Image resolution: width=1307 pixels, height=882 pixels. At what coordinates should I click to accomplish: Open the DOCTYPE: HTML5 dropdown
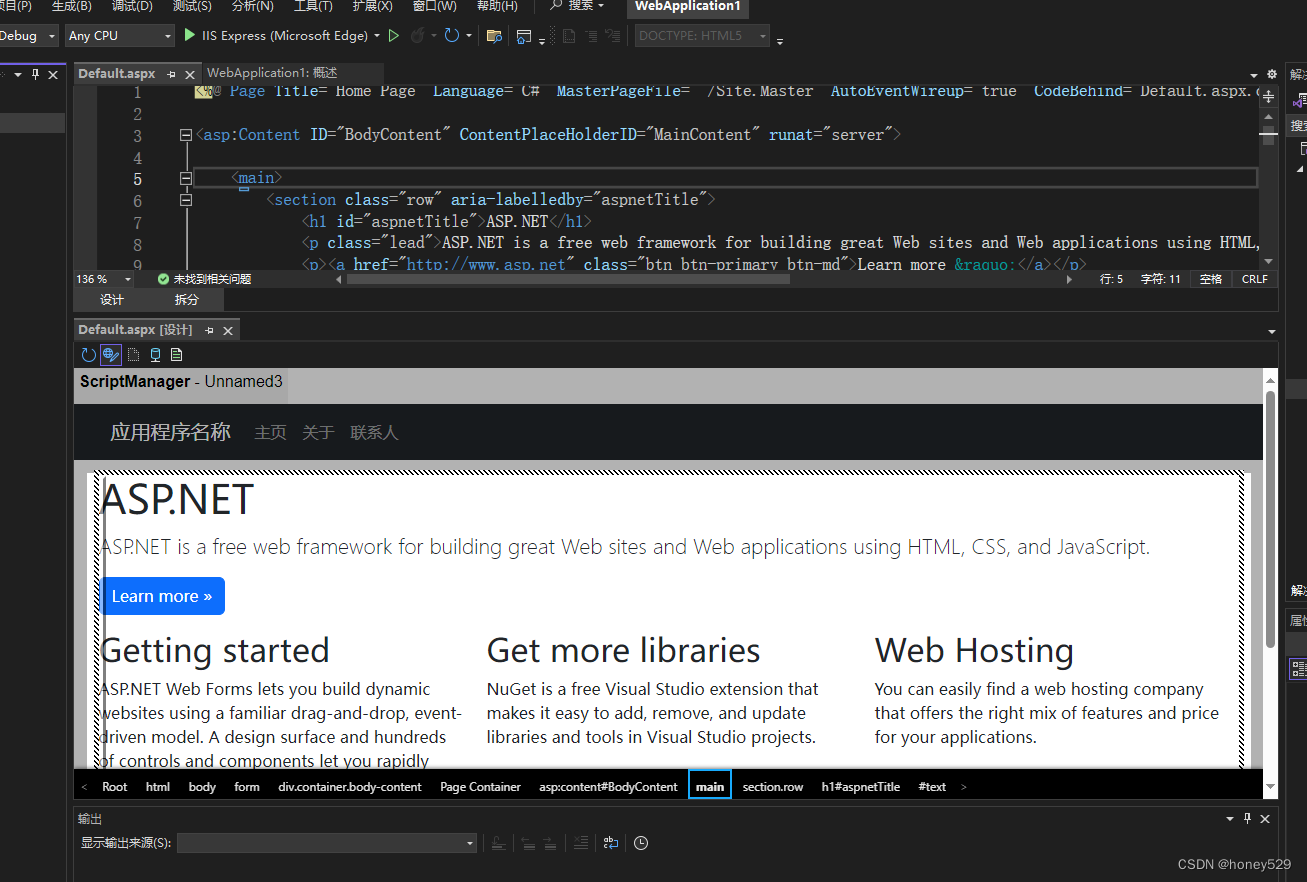point(702,36)
